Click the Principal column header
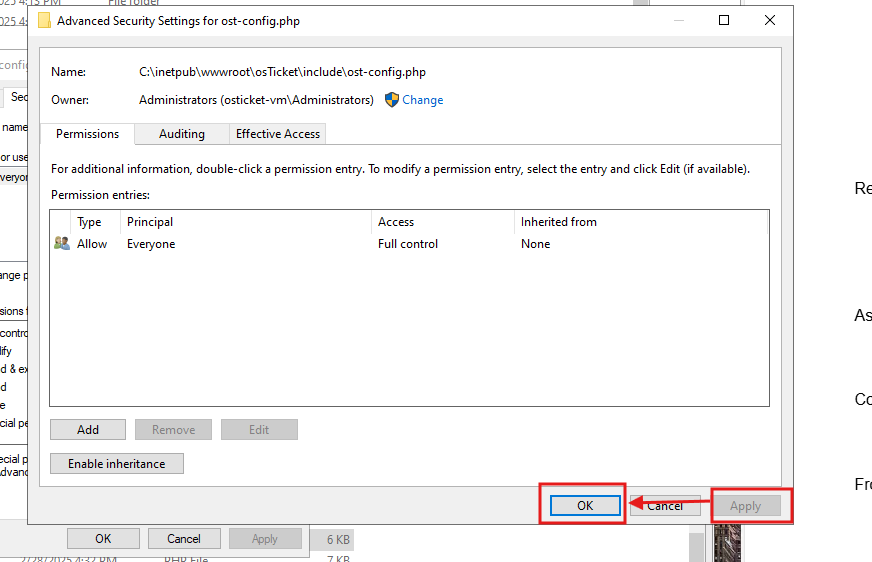 [x=246, y=222]
